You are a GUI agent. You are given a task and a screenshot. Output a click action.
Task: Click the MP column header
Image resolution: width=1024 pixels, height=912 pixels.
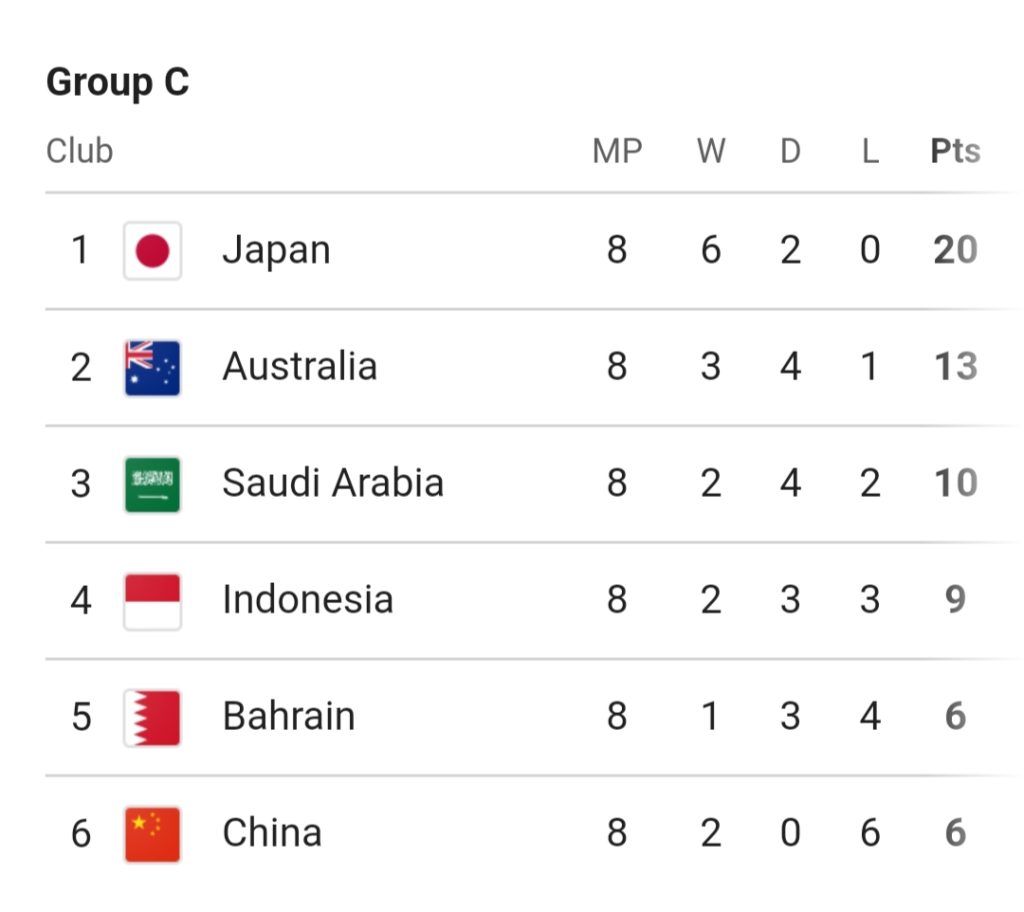click(617, 152)
